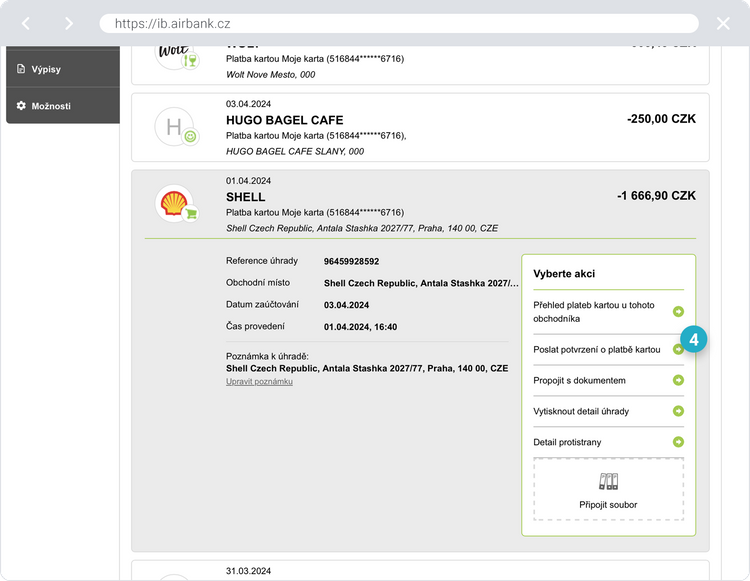Select Poslat potvrzení o platbě kartou
Screen dimensions: 750x581
coord(597,350)
